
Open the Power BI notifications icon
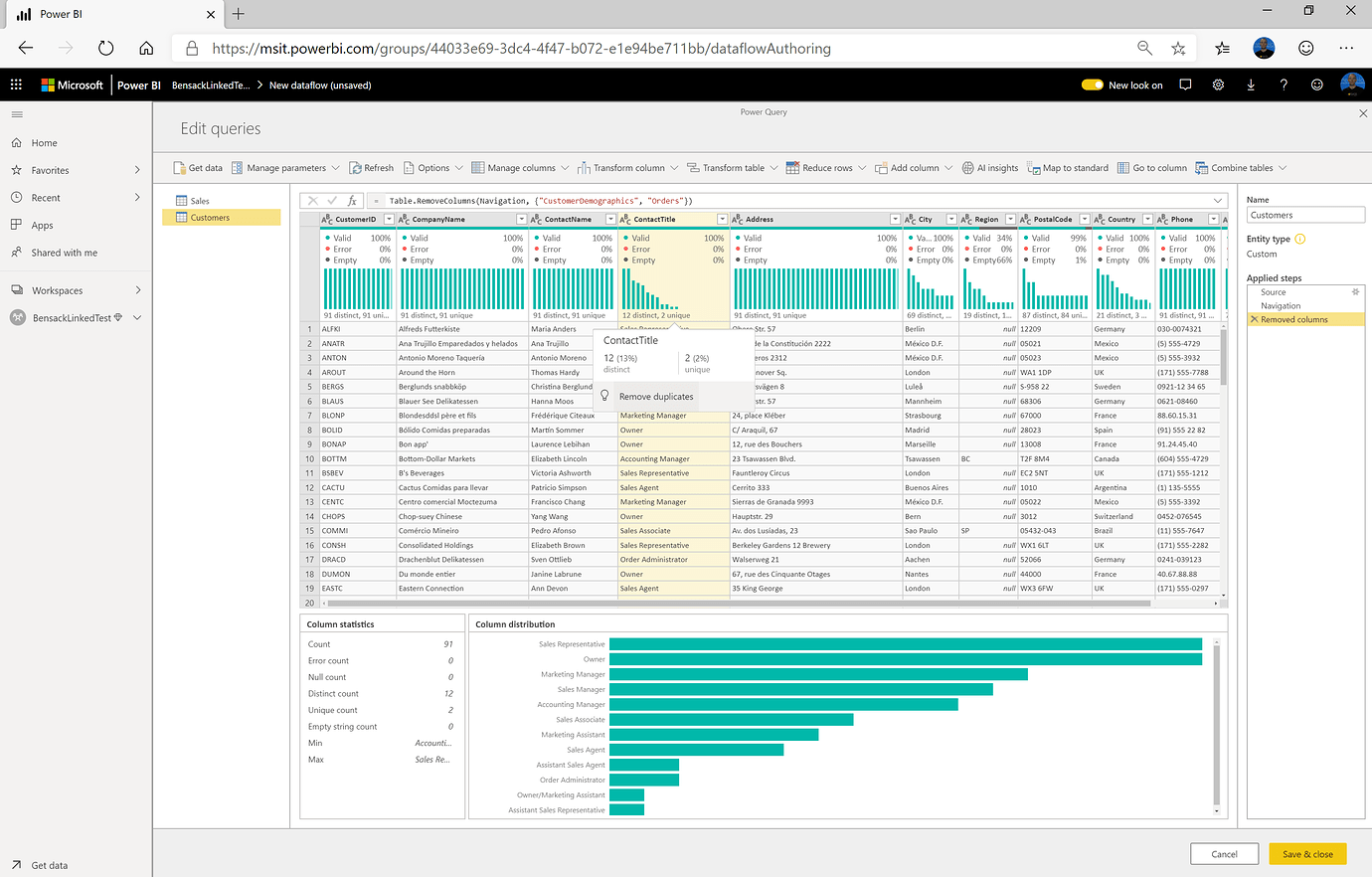1185,85
